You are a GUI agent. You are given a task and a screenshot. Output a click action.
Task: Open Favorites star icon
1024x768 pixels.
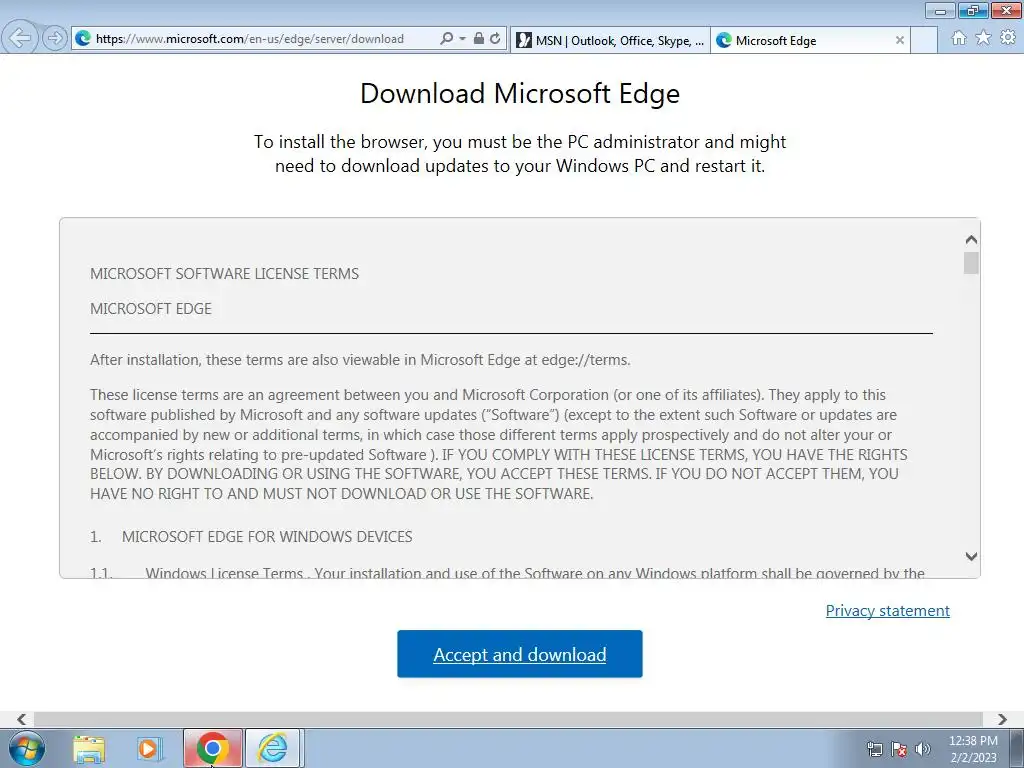coord(983,38)
